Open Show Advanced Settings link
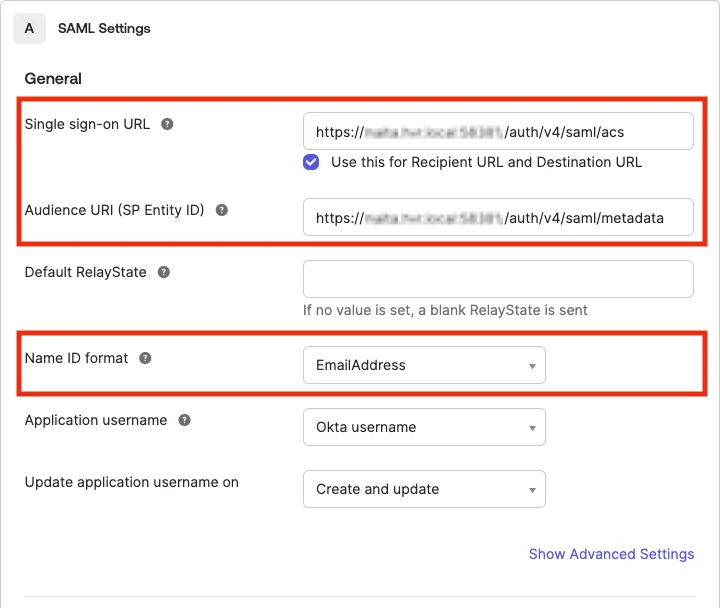The height and width of the screenshot is (608, 720). (x=611, y=554)
